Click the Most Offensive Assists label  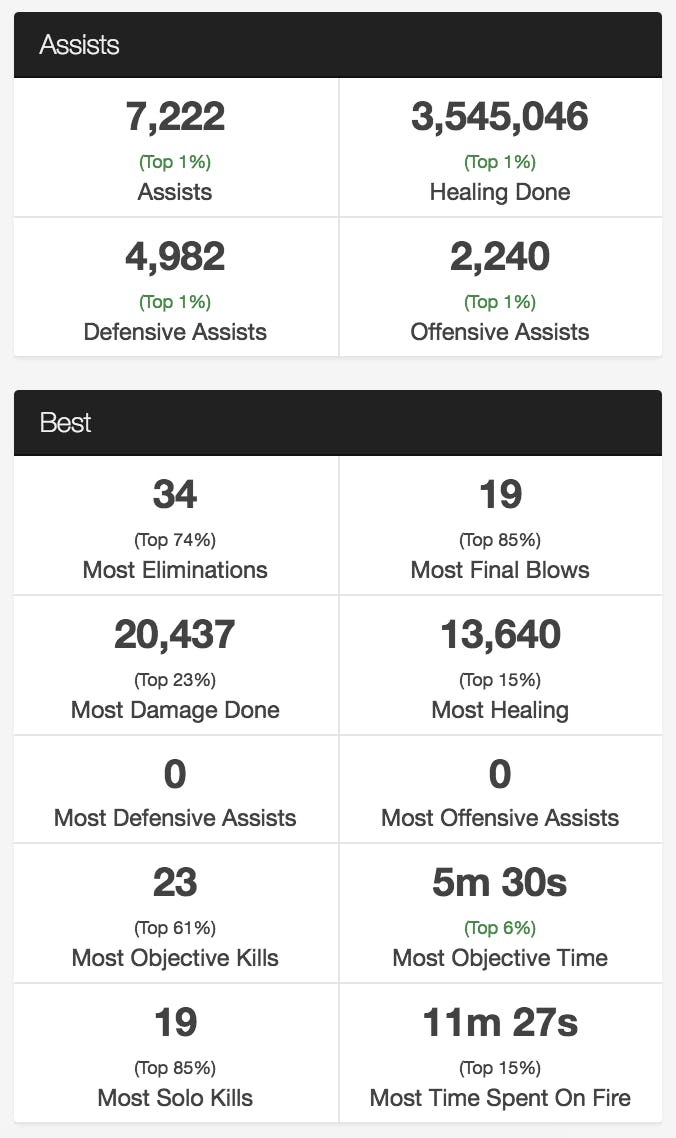click(500, 818)
